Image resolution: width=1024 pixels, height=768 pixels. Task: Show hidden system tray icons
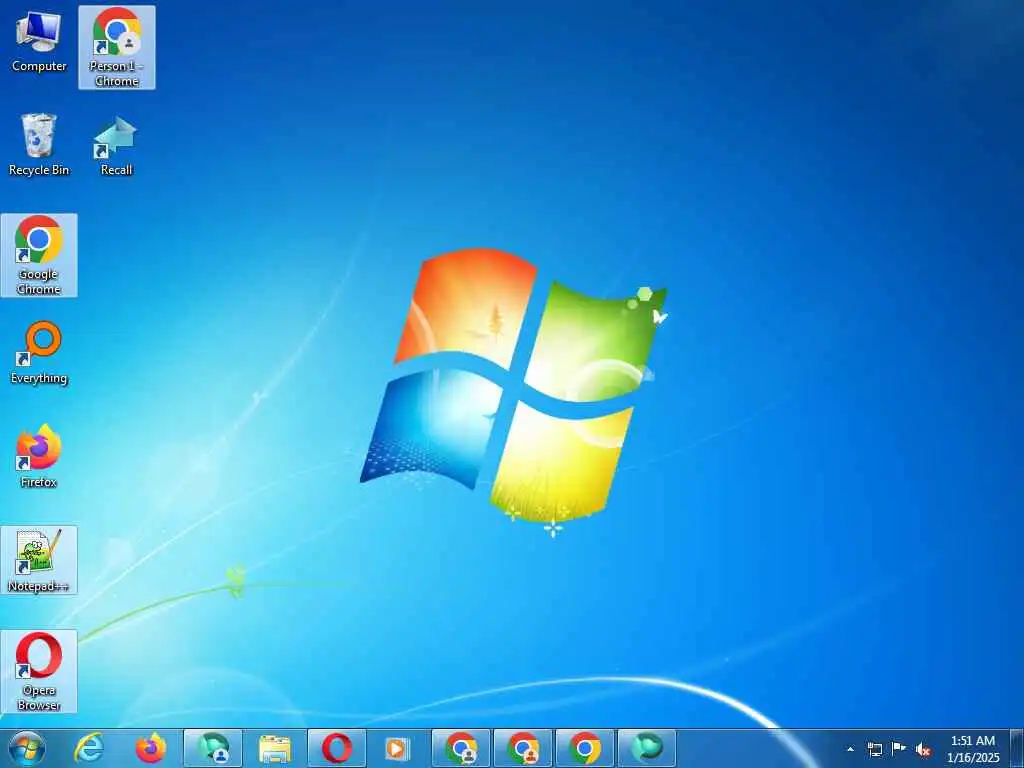850,749
